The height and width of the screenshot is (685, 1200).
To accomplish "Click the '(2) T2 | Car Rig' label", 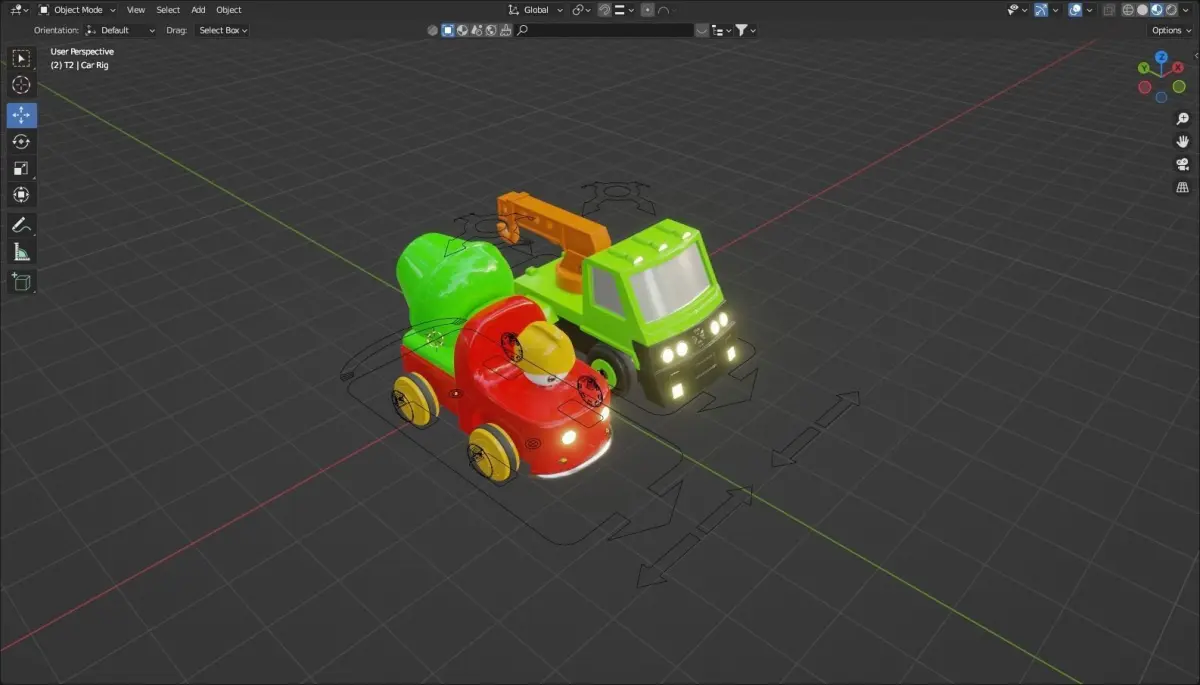I will point(80,65).
